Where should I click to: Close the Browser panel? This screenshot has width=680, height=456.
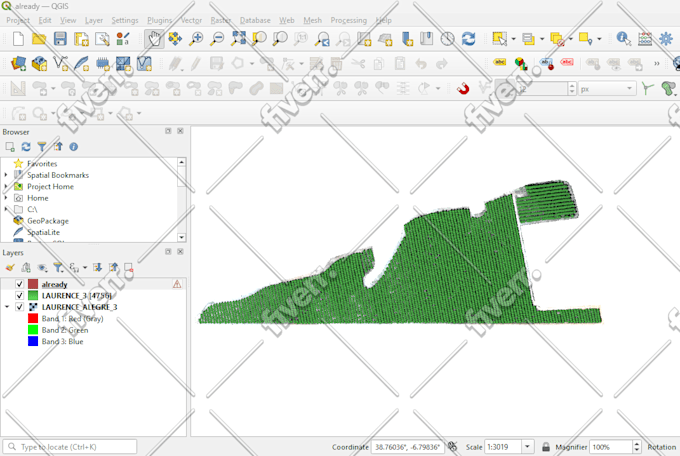pos(180,131)
